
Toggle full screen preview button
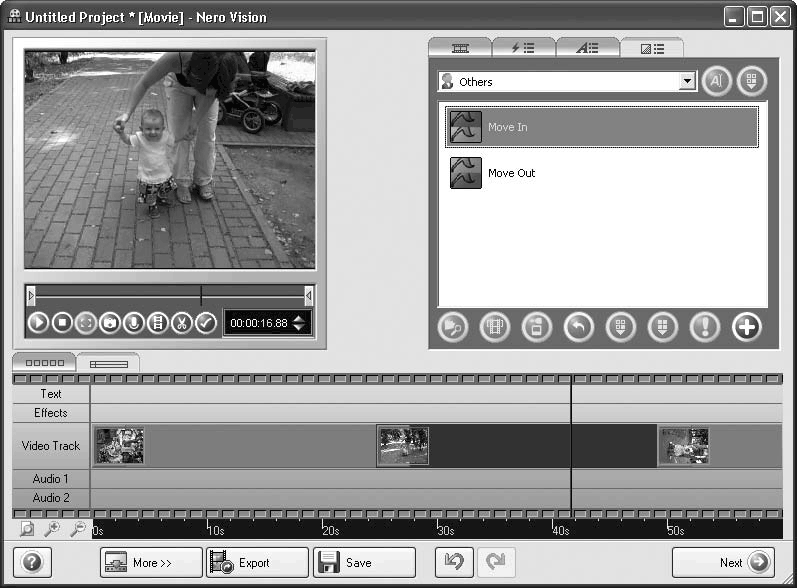point(85,323)
